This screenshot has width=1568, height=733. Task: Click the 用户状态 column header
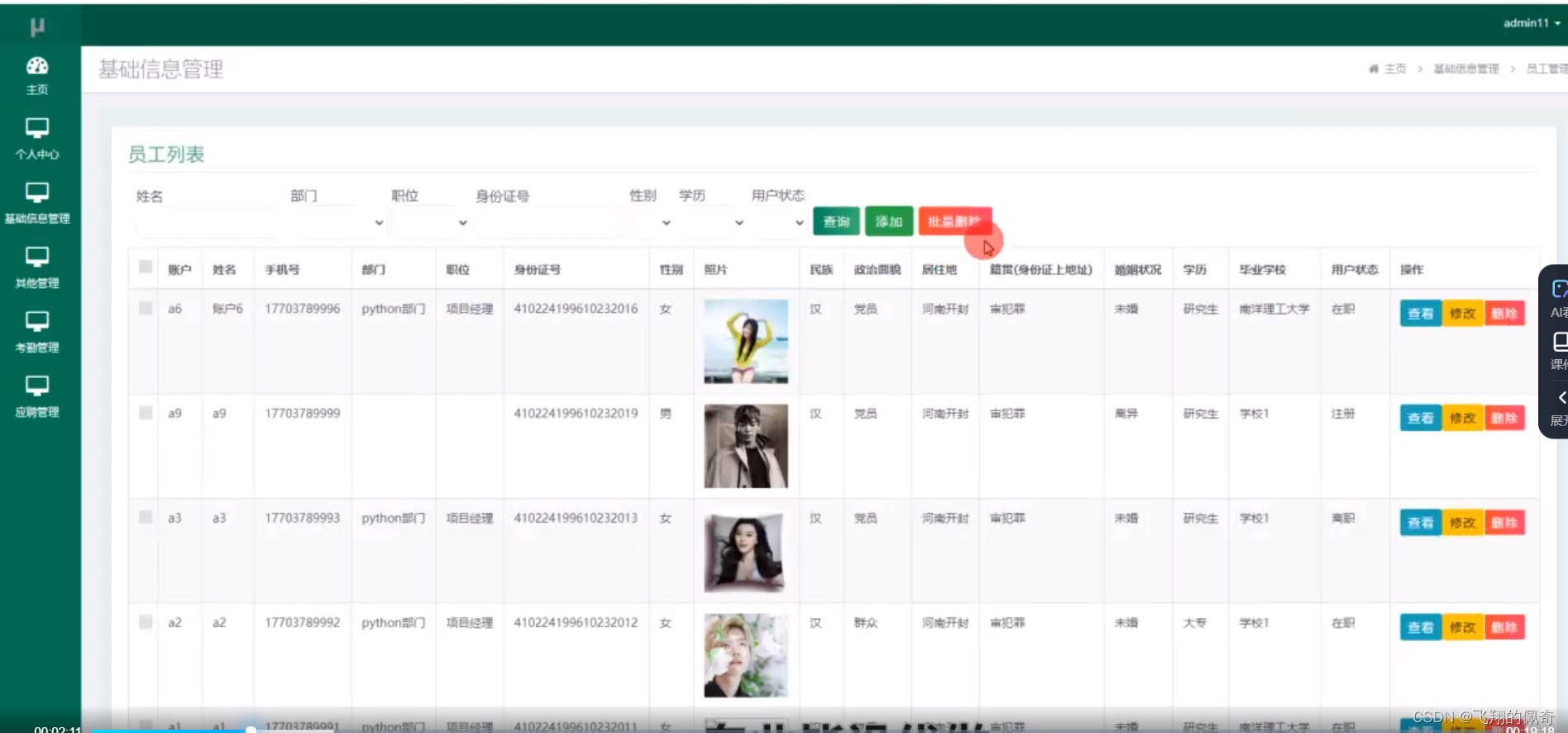coord(1355,270)
